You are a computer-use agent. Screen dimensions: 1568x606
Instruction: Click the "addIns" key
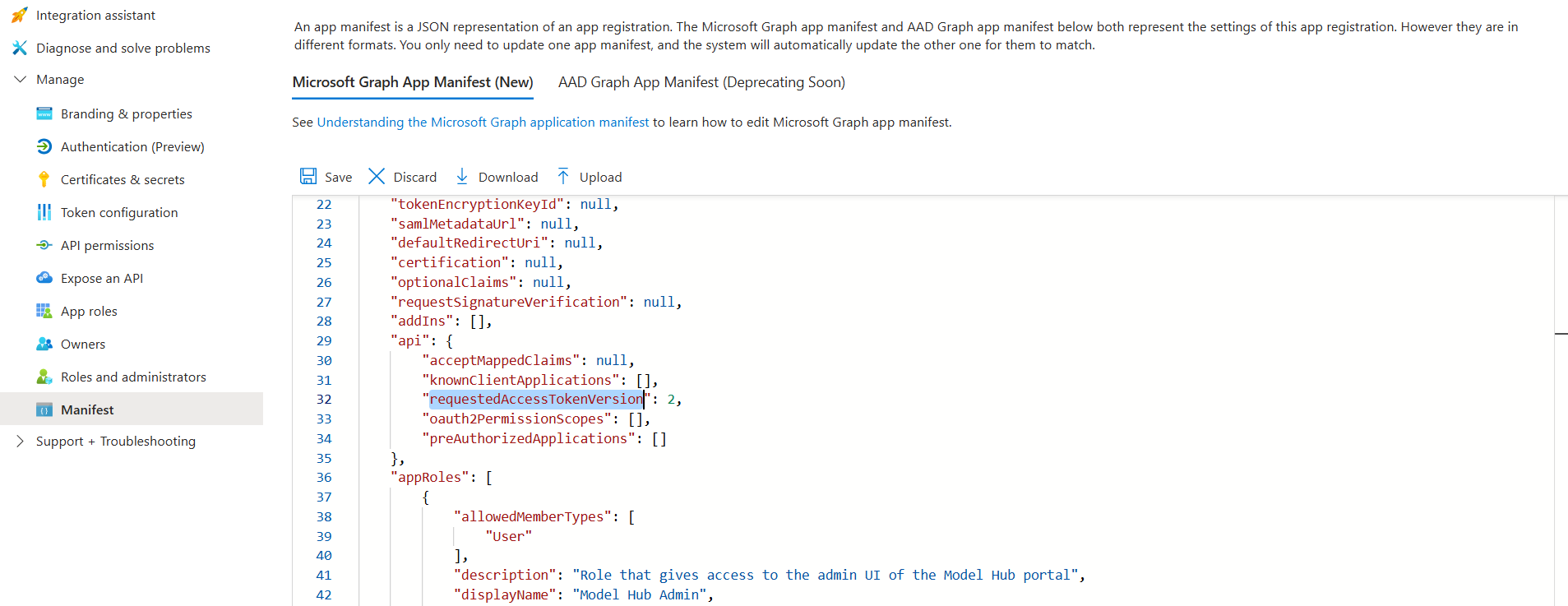[423, 322]
